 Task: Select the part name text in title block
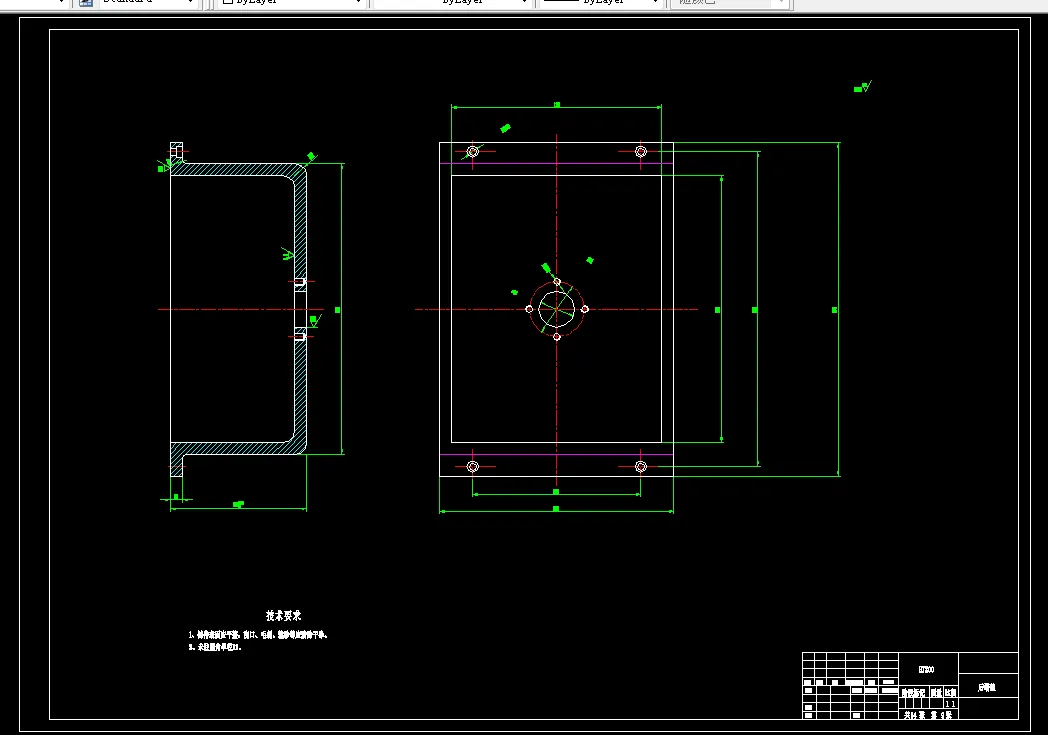(x=987, y=687)
